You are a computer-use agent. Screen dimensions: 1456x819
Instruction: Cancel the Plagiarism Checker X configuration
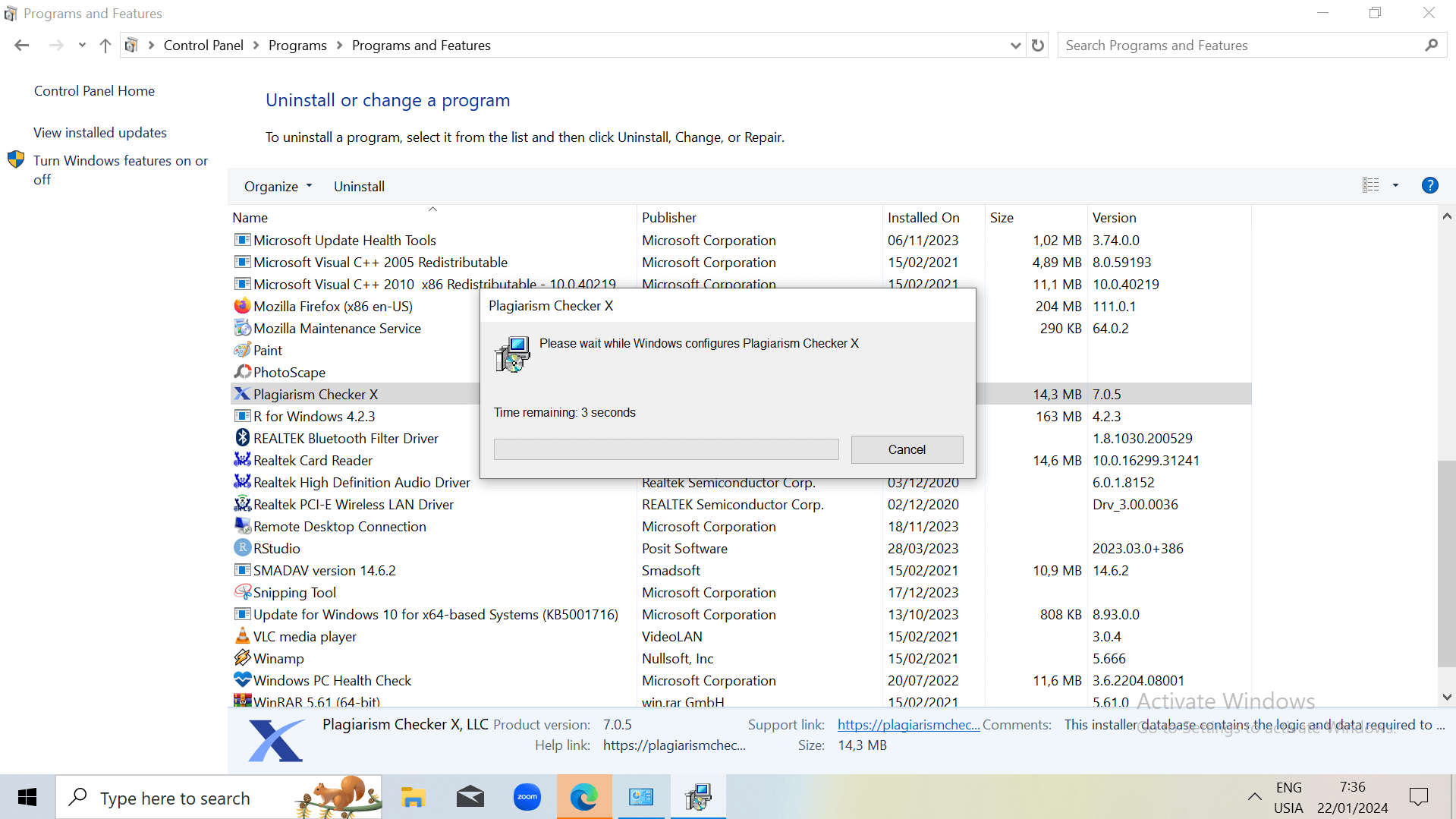(907, 449)
